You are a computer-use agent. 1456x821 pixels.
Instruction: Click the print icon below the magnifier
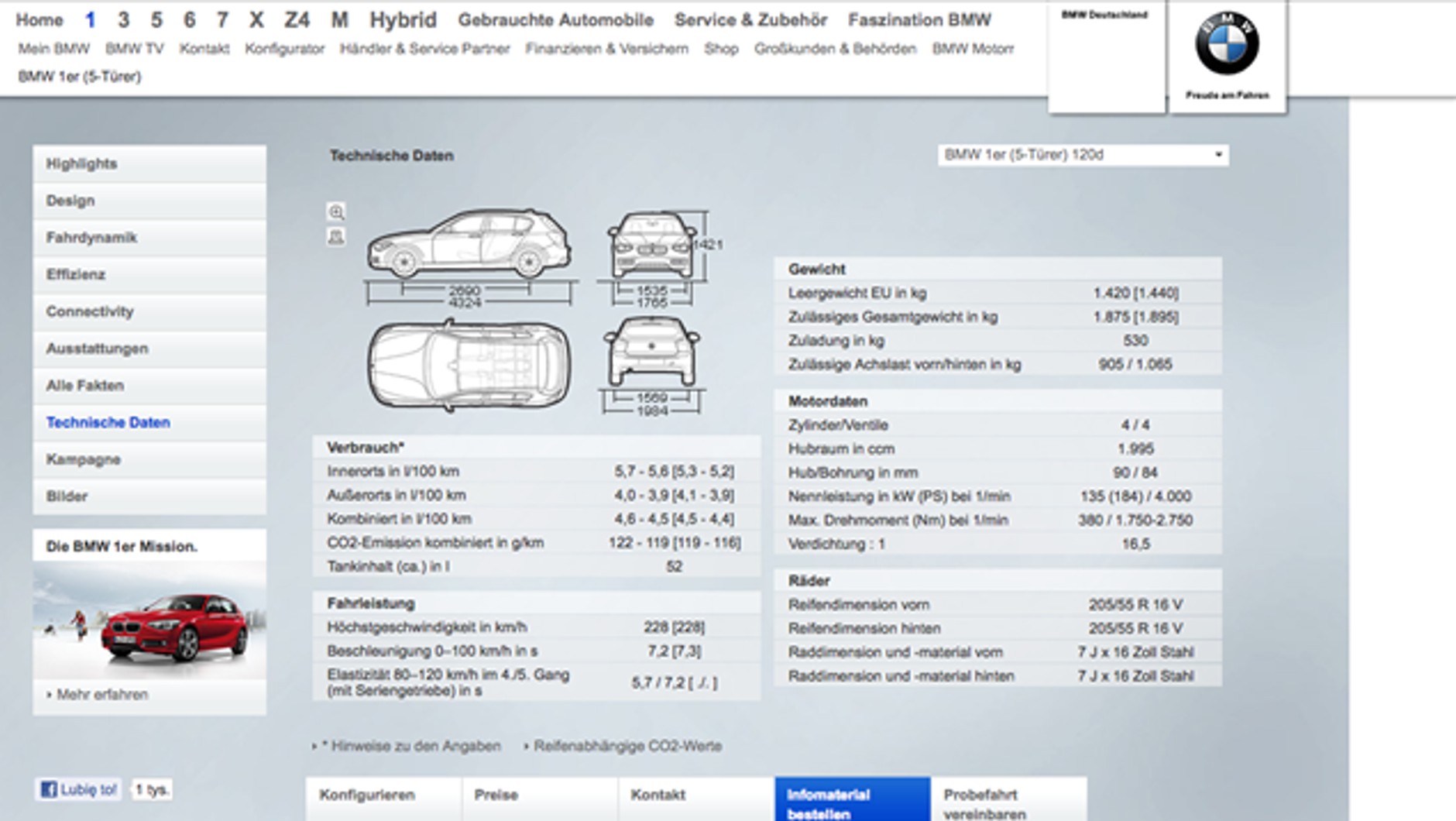pyautogui.click(x=336, y=237)
